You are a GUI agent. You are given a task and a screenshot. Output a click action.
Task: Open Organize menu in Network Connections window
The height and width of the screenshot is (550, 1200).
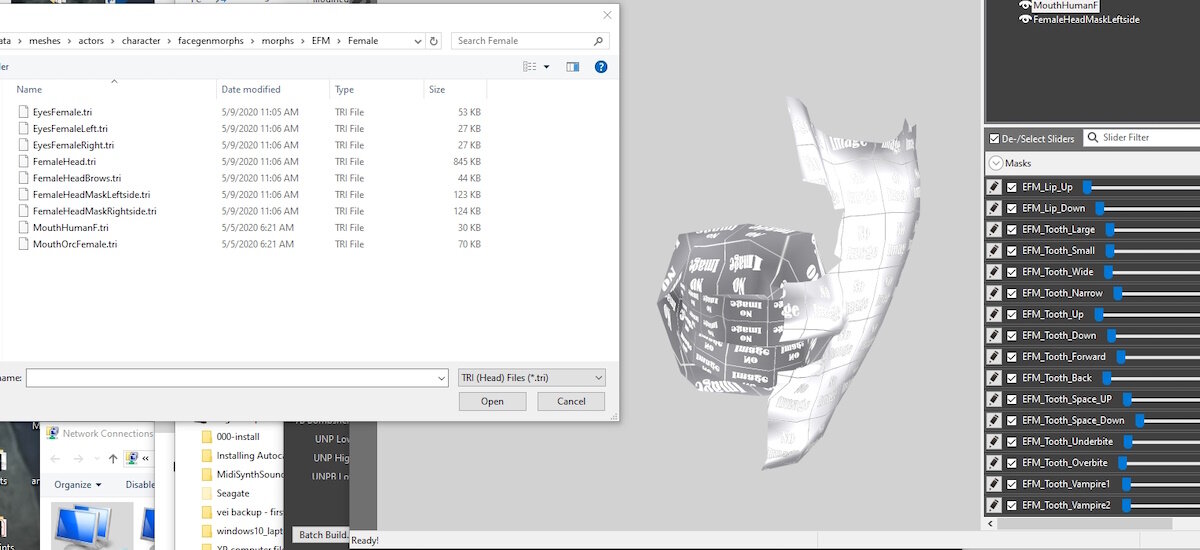(78, 484)
